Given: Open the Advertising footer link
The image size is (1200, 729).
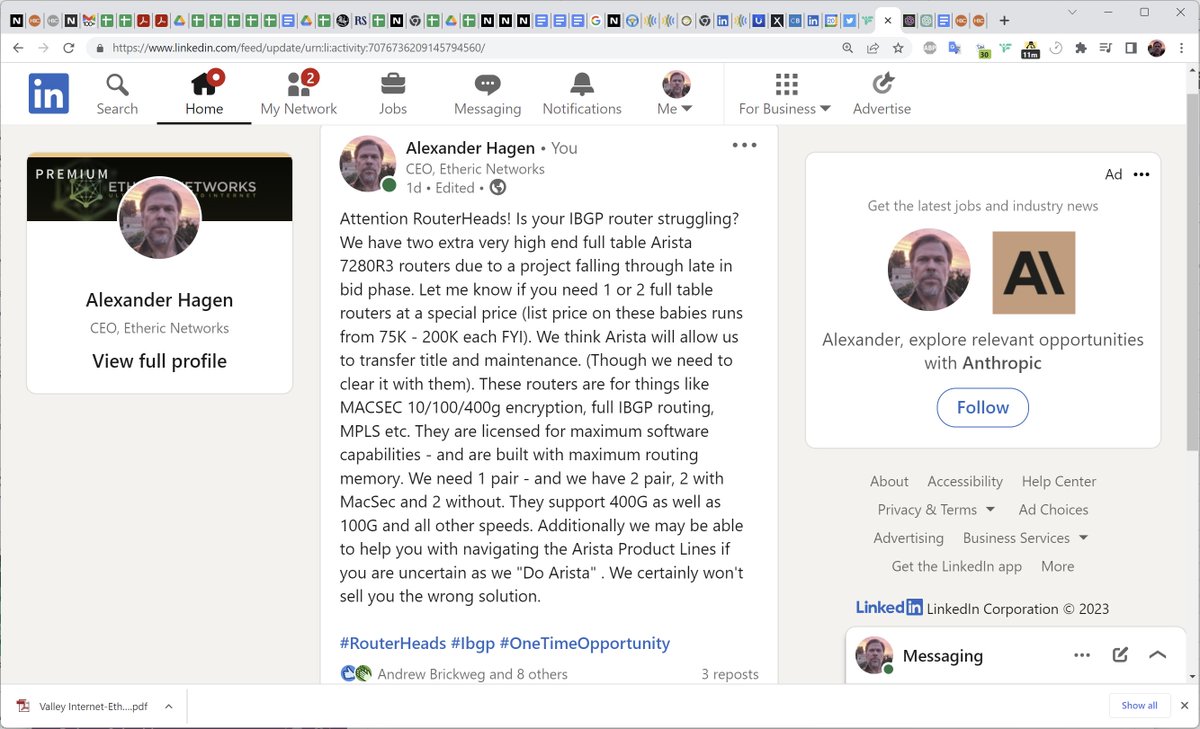Looking at the screenshot, I should coord(908,538).
